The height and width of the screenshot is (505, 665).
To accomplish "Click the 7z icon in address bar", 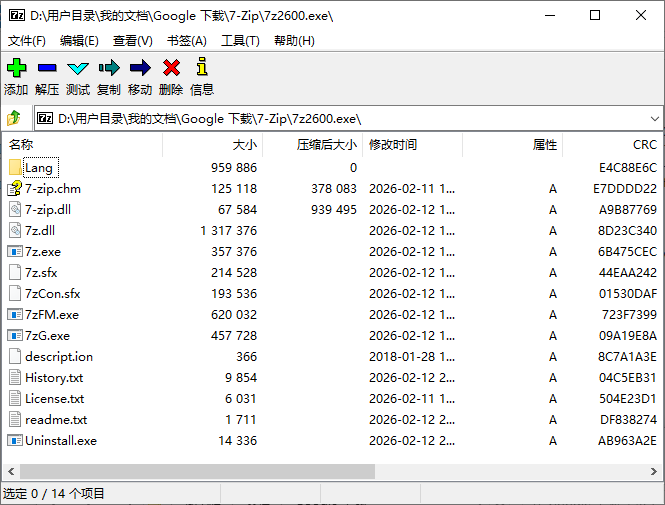I will click(45, 118).
